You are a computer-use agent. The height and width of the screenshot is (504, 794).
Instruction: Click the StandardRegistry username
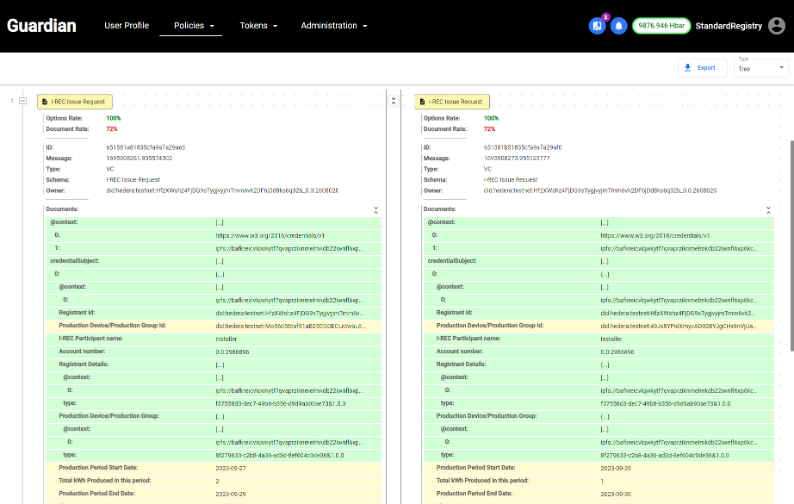(729, 26)
